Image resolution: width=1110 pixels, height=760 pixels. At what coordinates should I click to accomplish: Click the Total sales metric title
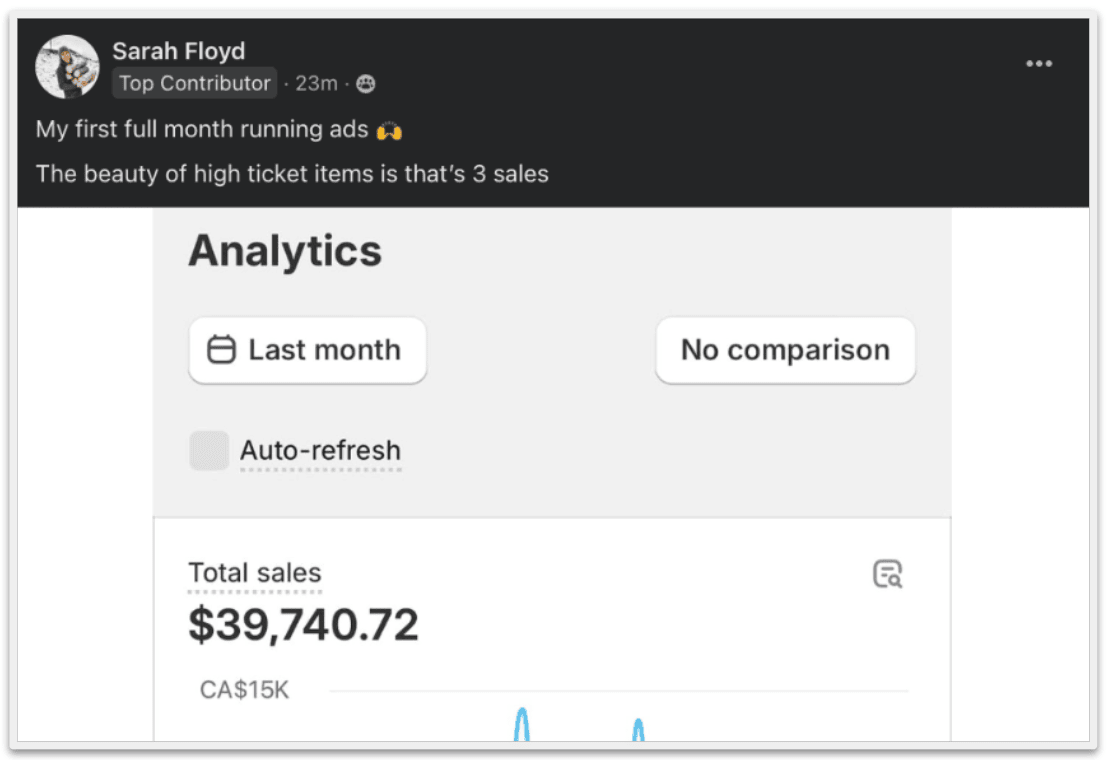pyautogui.click(x=255, y=573)
